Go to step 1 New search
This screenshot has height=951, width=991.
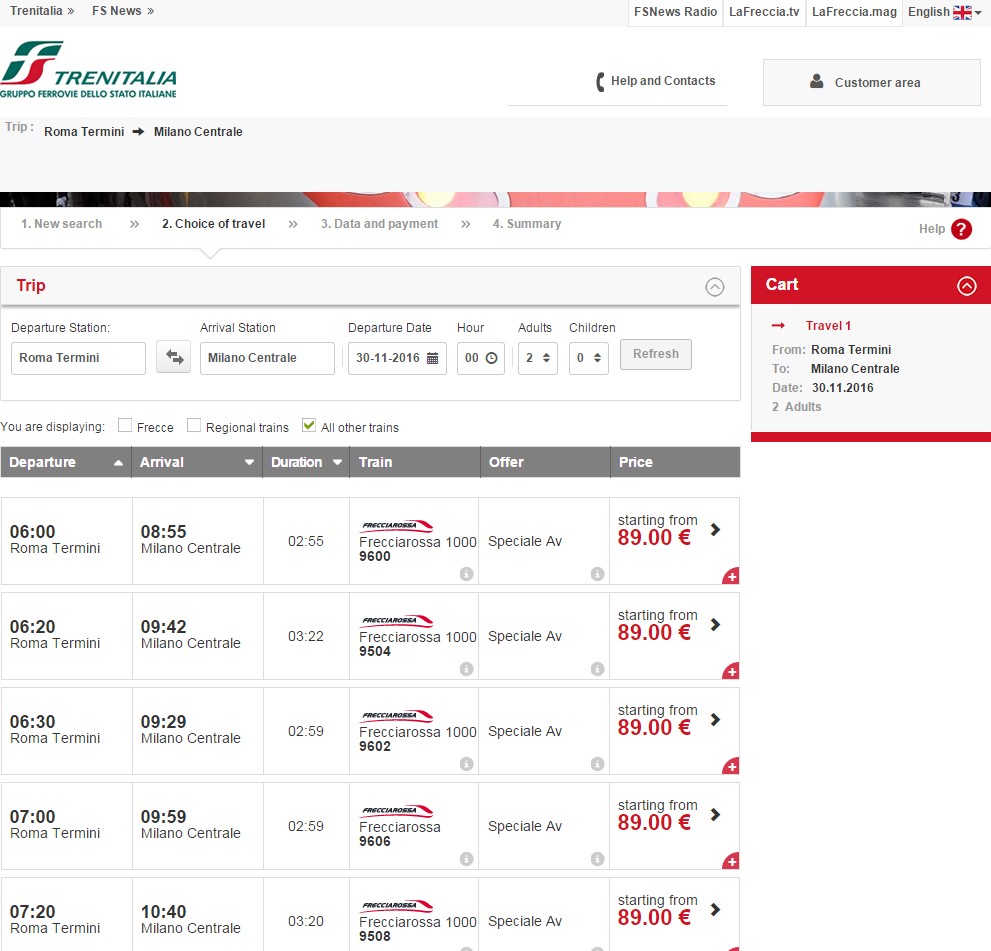[61, 224]
